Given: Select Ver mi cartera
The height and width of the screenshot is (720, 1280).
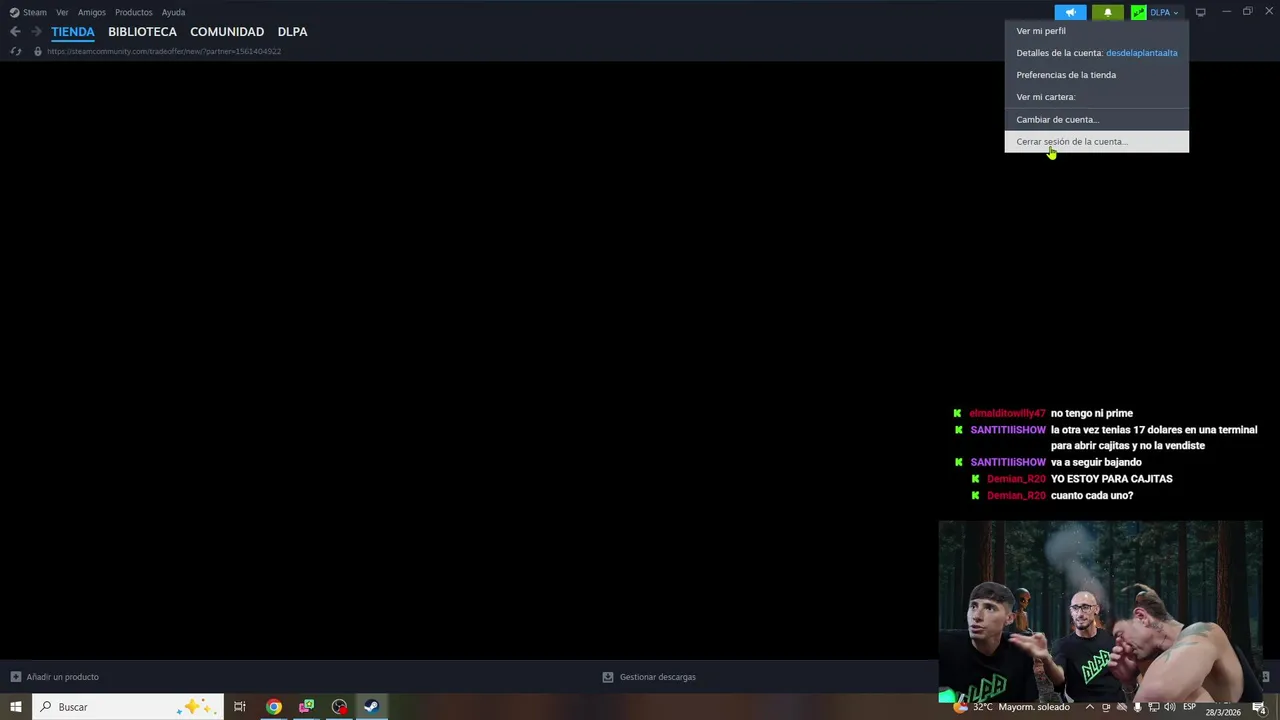Looking at the screenshot, I should 1097,97.
